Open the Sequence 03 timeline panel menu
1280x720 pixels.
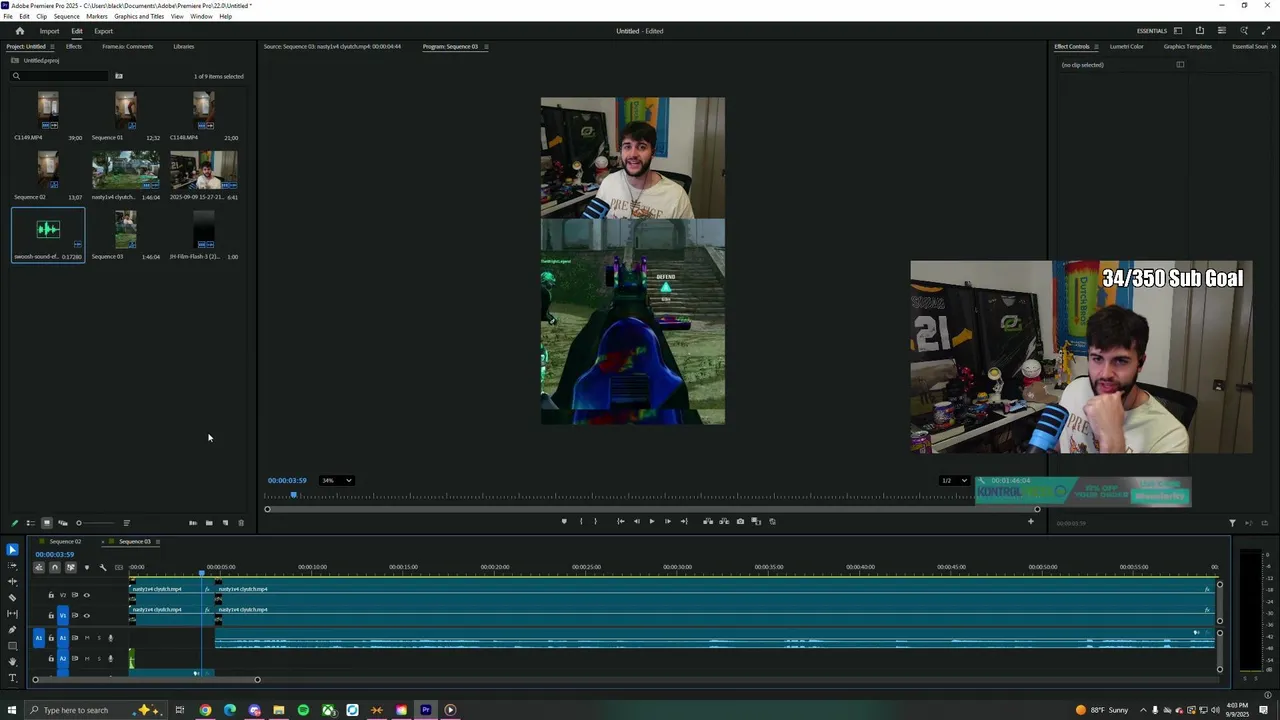pyautogui.click(x=157, y=542)
